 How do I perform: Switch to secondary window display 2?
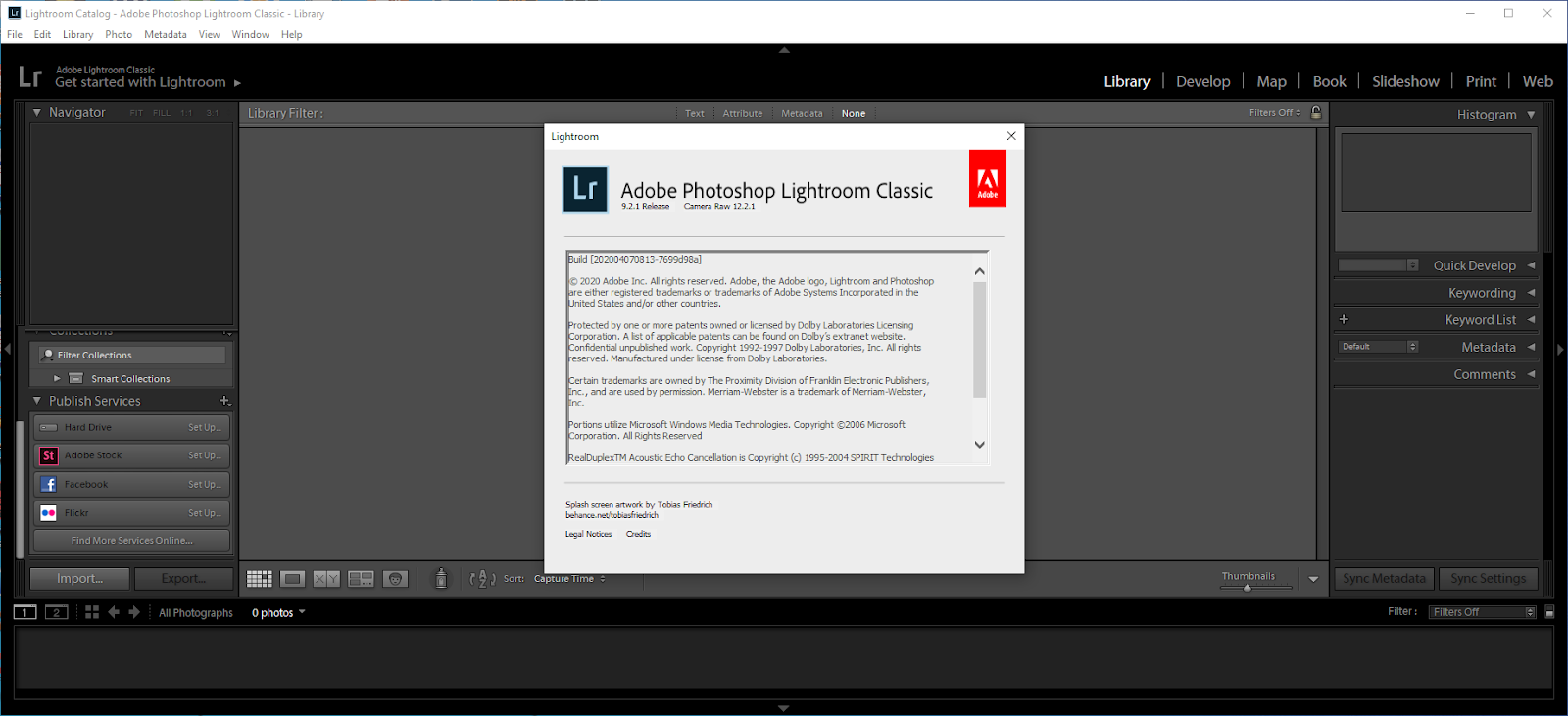[x=57, y=612]
